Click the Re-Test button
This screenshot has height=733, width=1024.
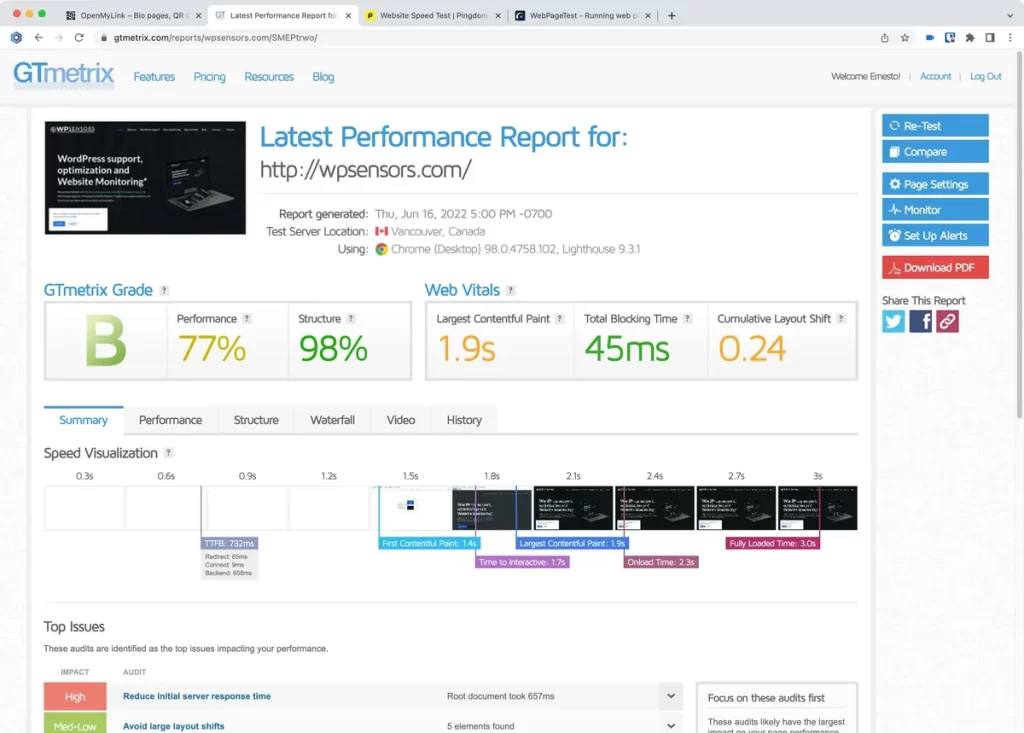coord(935,125)
